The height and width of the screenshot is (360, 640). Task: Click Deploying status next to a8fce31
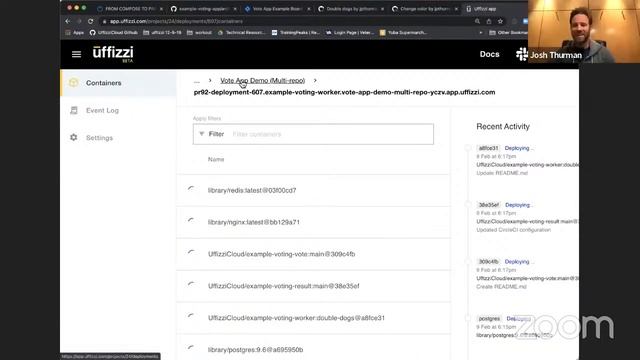point(519,148)
